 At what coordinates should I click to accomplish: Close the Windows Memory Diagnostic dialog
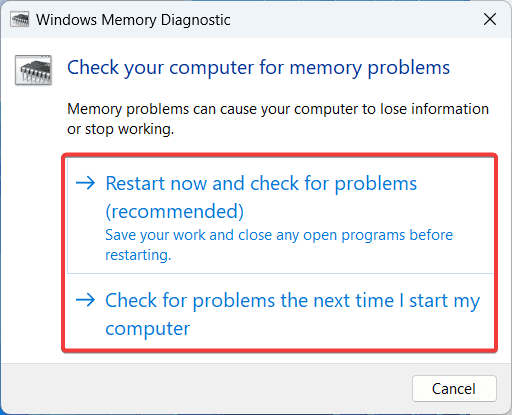[x=490, y=19]
